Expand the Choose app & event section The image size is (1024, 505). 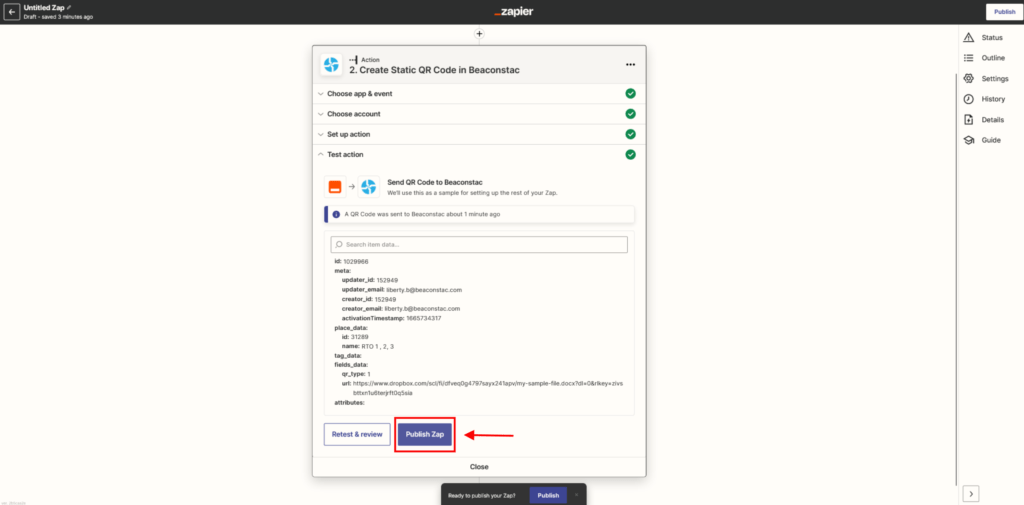click(479, 93)
